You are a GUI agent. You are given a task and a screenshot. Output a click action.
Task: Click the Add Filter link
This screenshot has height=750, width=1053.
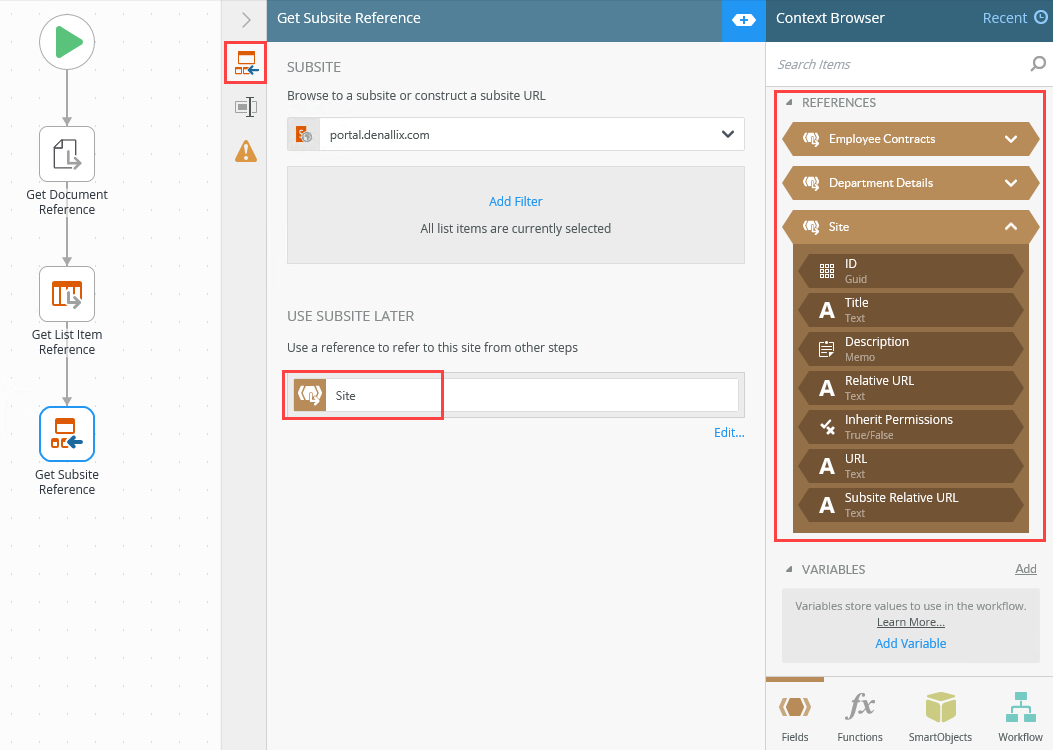pos(515,202)
